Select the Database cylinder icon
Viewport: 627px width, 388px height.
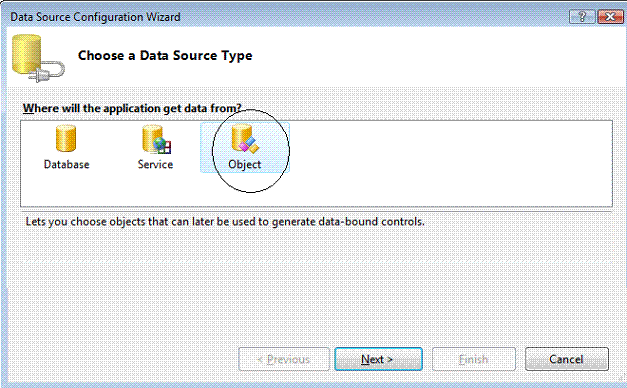pos(66,138)
